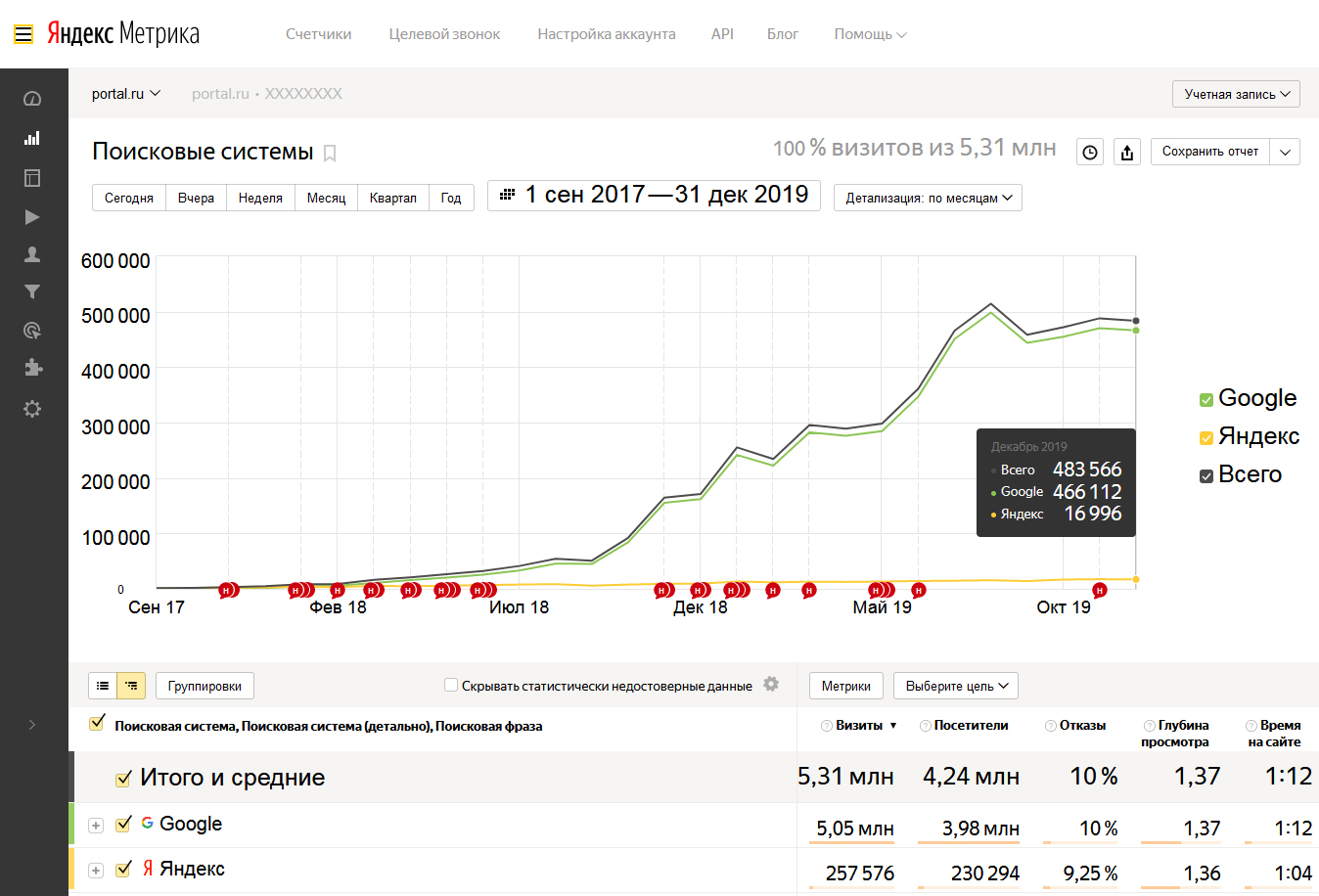
Task: Open the reports bar chart icon in the sidebar
Action: (x=32, y=138)
